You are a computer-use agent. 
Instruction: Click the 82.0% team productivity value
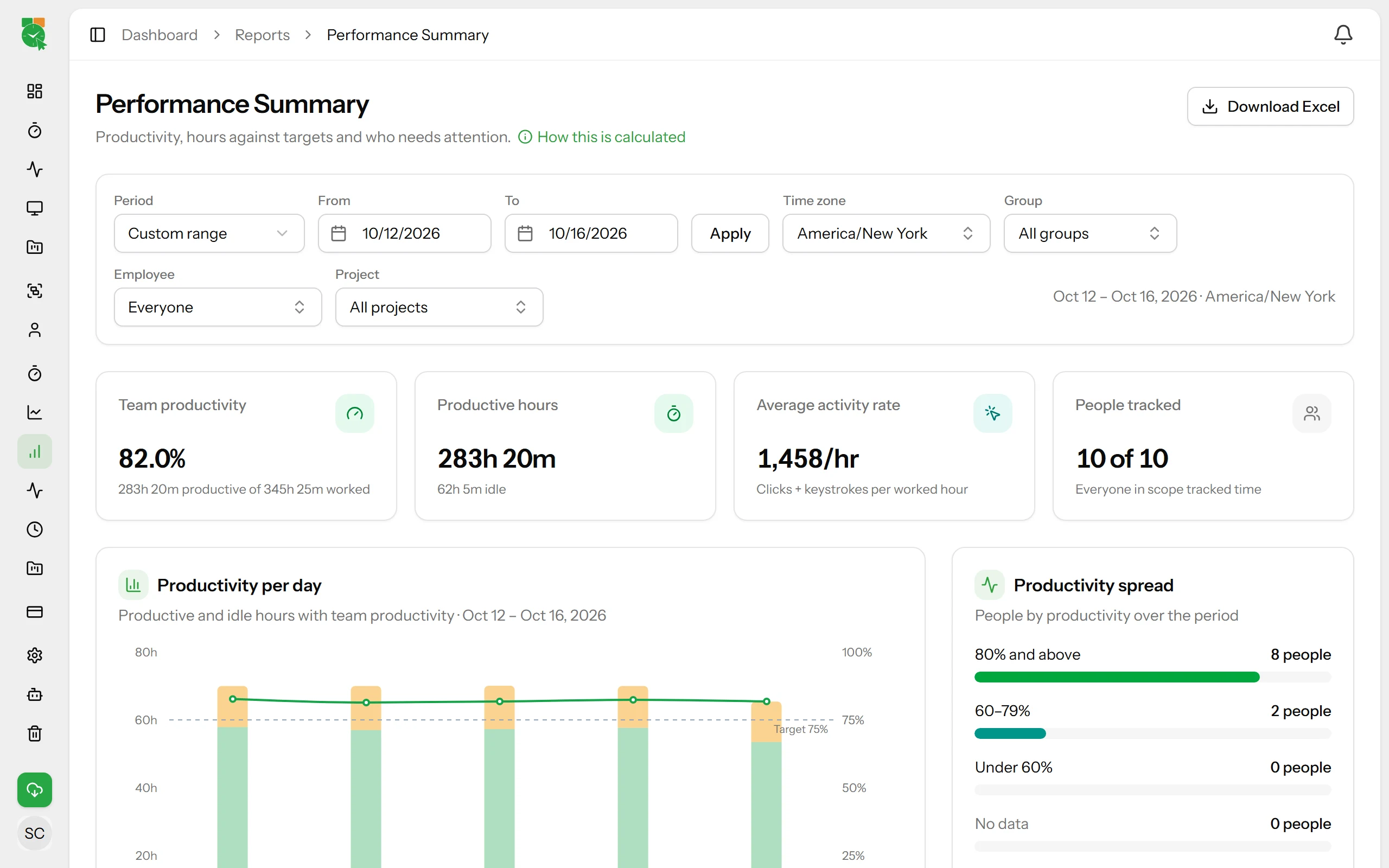(x=152, y=459)
